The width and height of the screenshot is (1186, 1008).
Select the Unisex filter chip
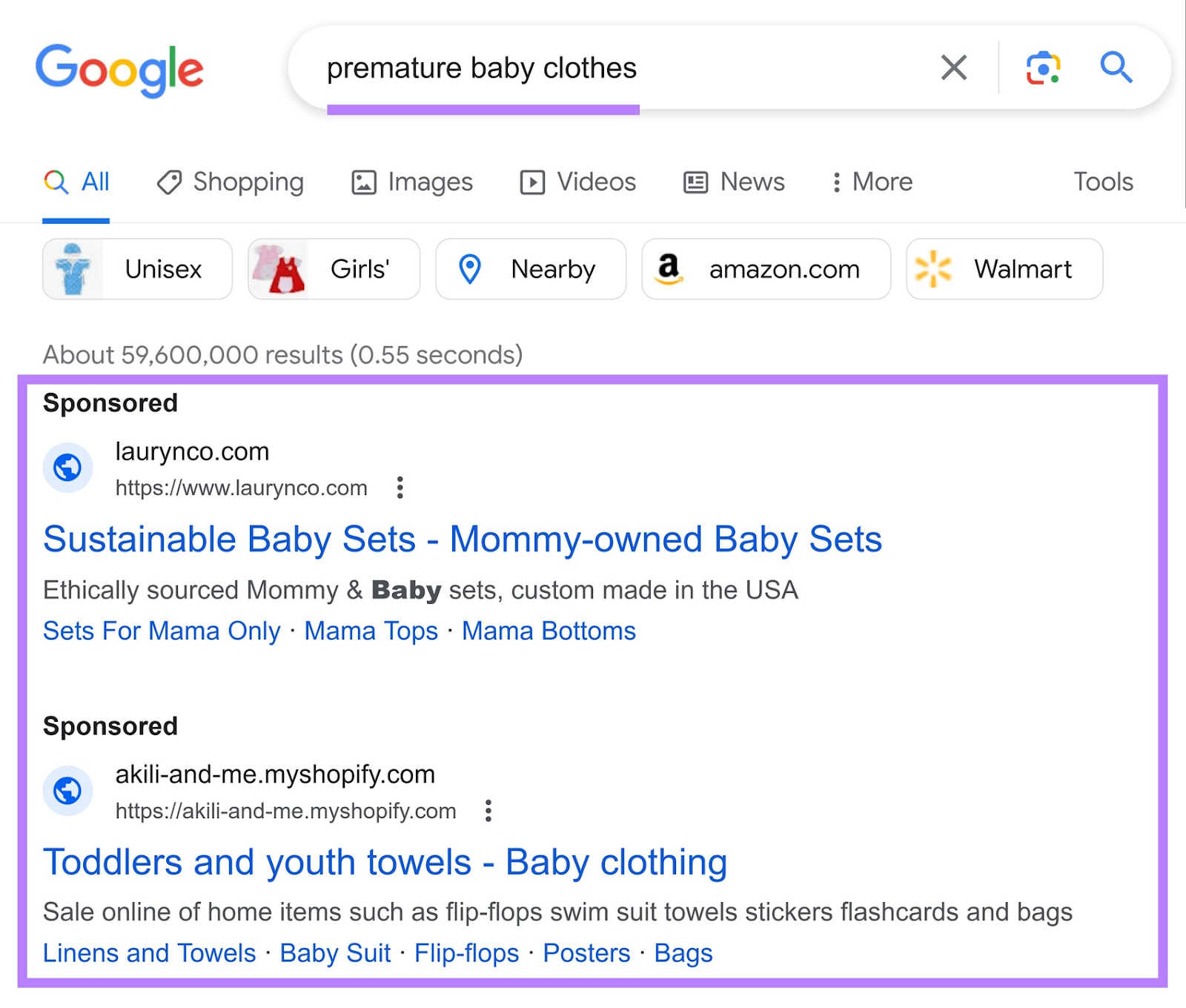click(x=137, y=269)
